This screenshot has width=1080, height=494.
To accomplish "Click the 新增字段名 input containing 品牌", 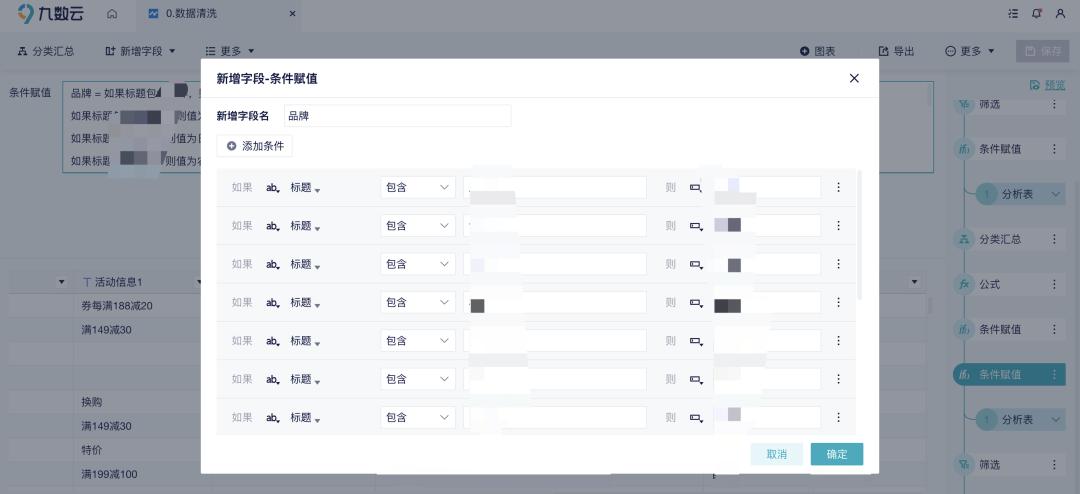I will coord(397,116).
